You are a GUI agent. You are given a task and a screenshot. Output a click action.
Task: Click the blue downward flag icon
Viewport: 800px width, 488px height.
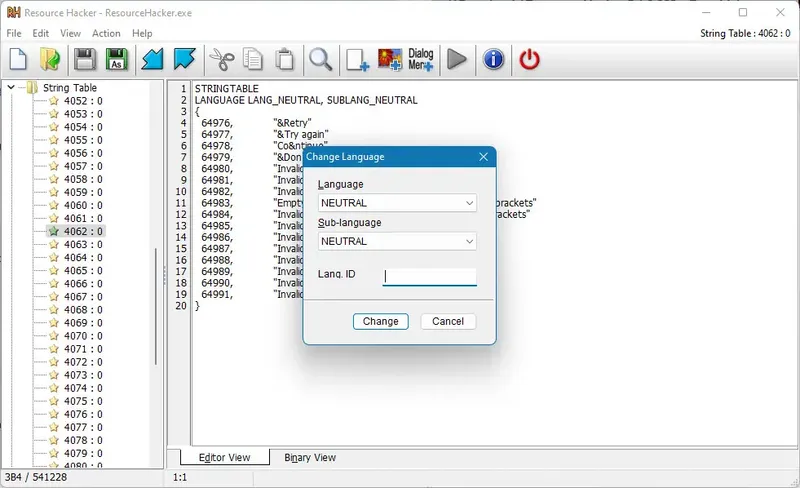[184, 59]
